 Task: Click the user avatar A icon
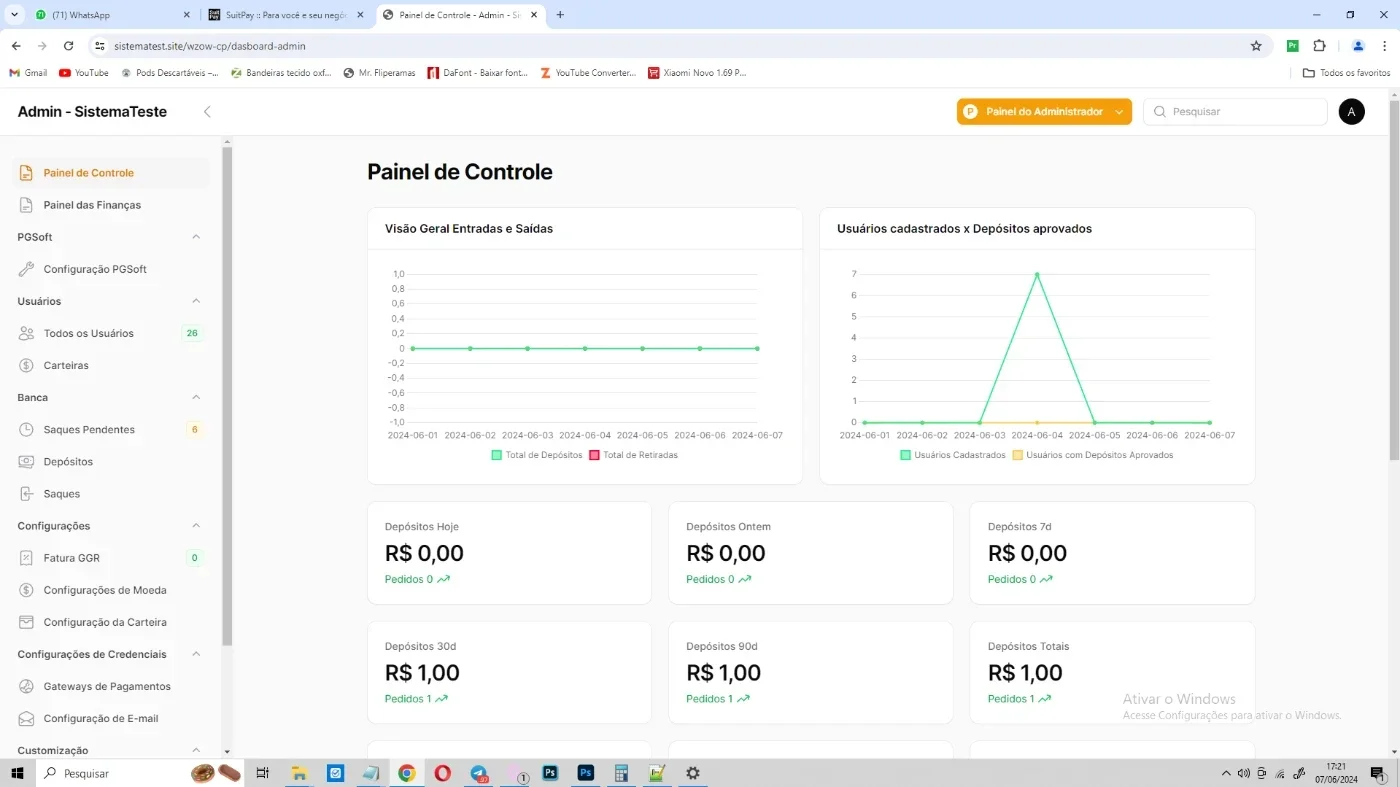[1351, 112]
